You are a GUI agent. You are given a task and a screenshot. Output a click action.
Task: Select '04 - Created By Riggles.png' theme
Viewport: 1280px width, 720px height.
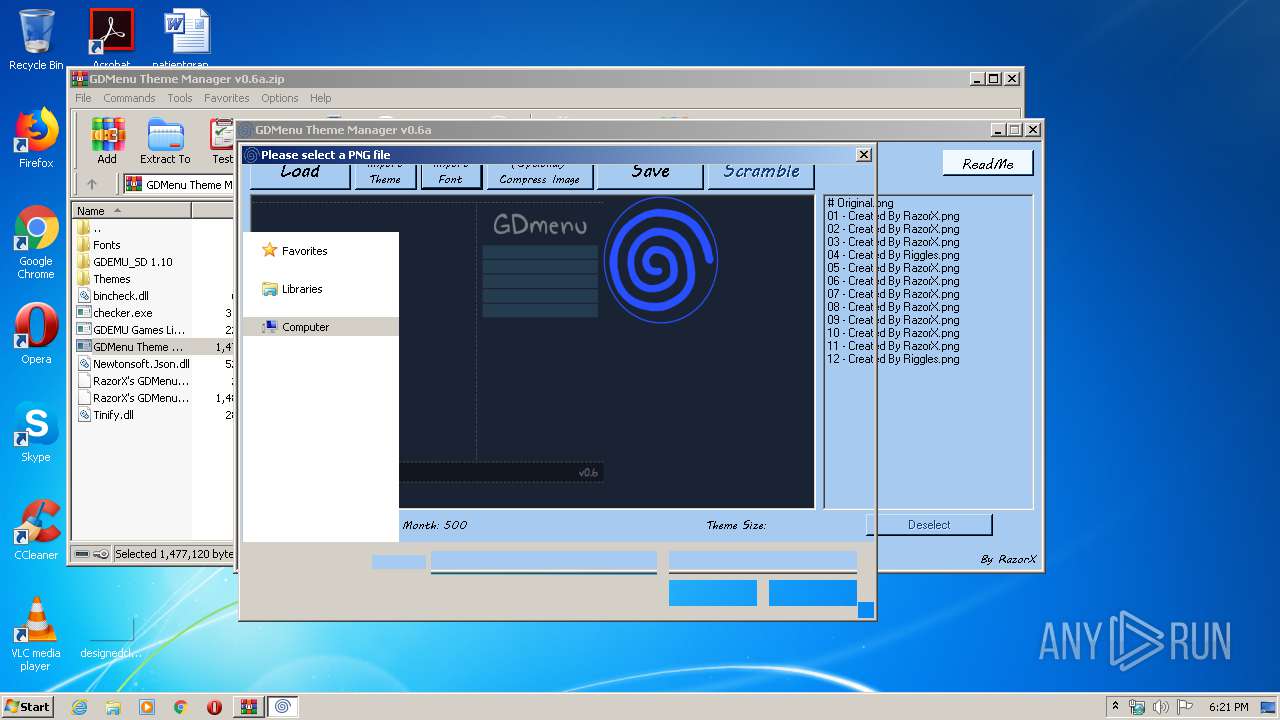point(893,255)
